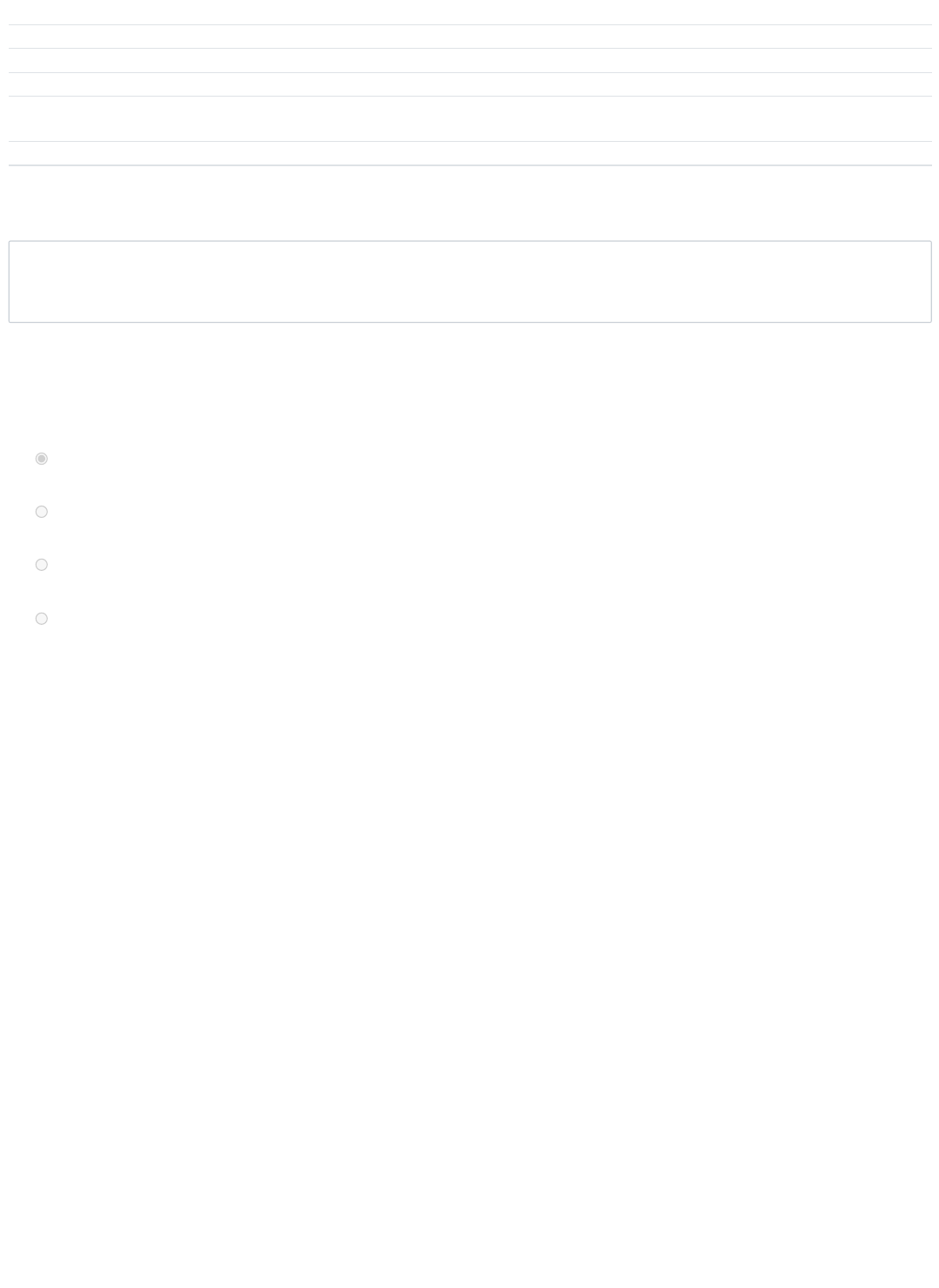Focus the large empty text box
This screenshot has width=939, height=1288.
pyautogui.click(x=470, y=282)
